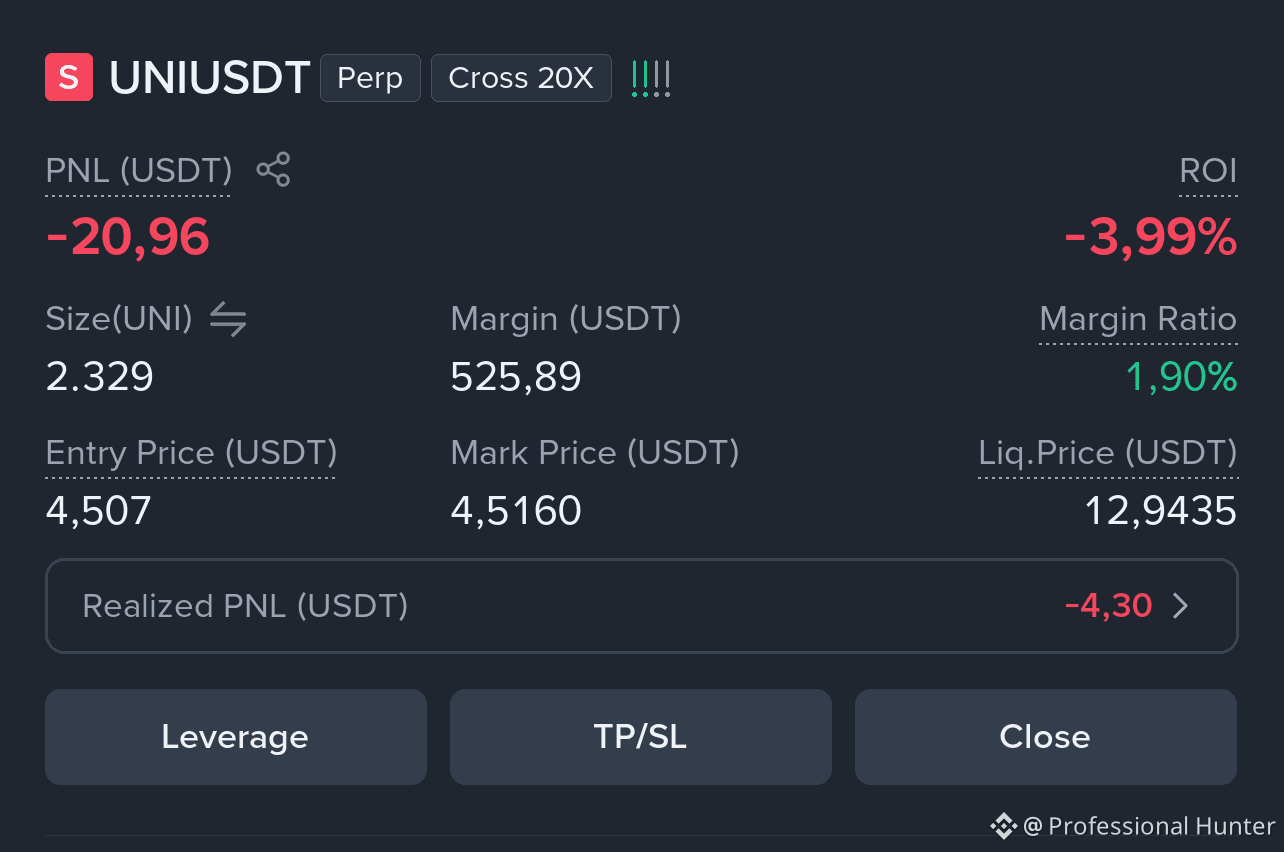Click the underlined Margin Ratio label

coord(1138,320)
